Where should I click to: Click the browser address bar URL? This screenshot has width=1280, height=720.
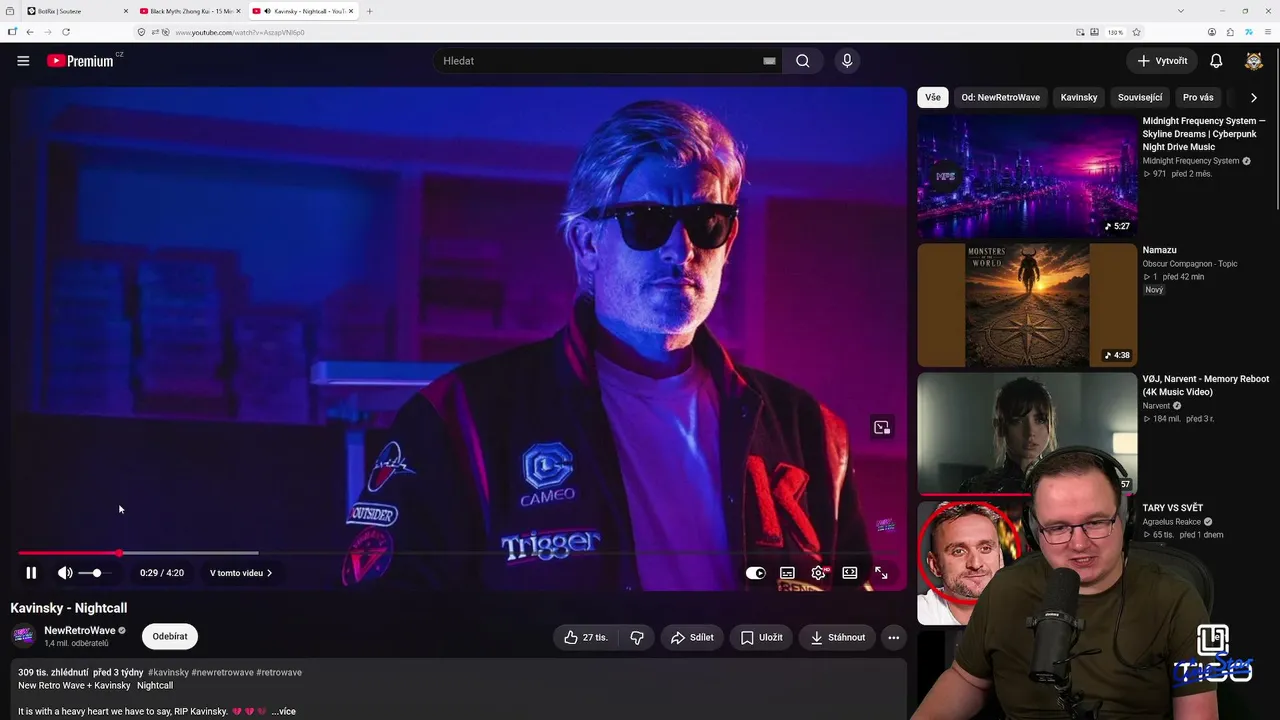click(x=240, y=32)
